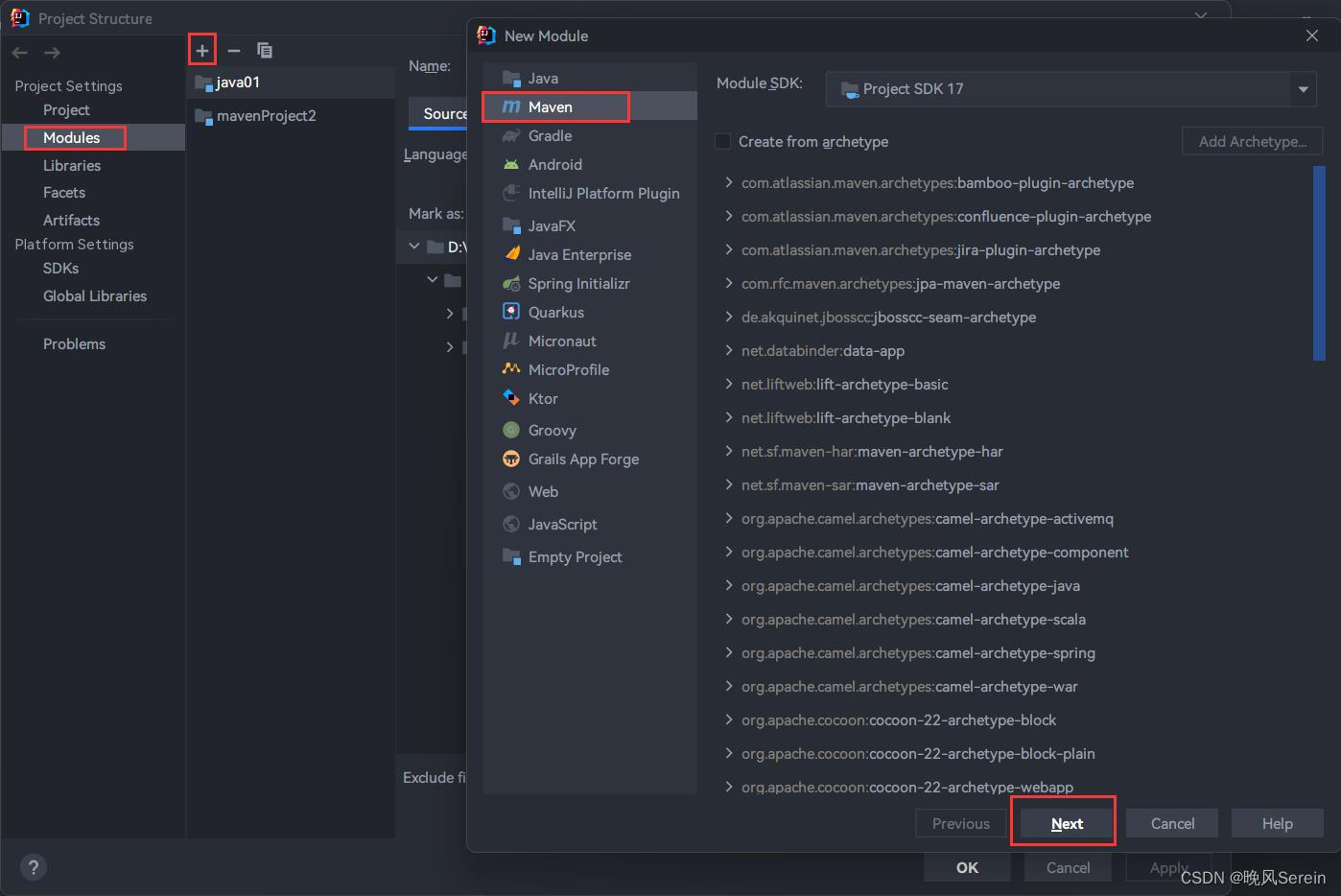Open Facets in Project Settings
Viewport: 1341px width, 896px height.
64,193
